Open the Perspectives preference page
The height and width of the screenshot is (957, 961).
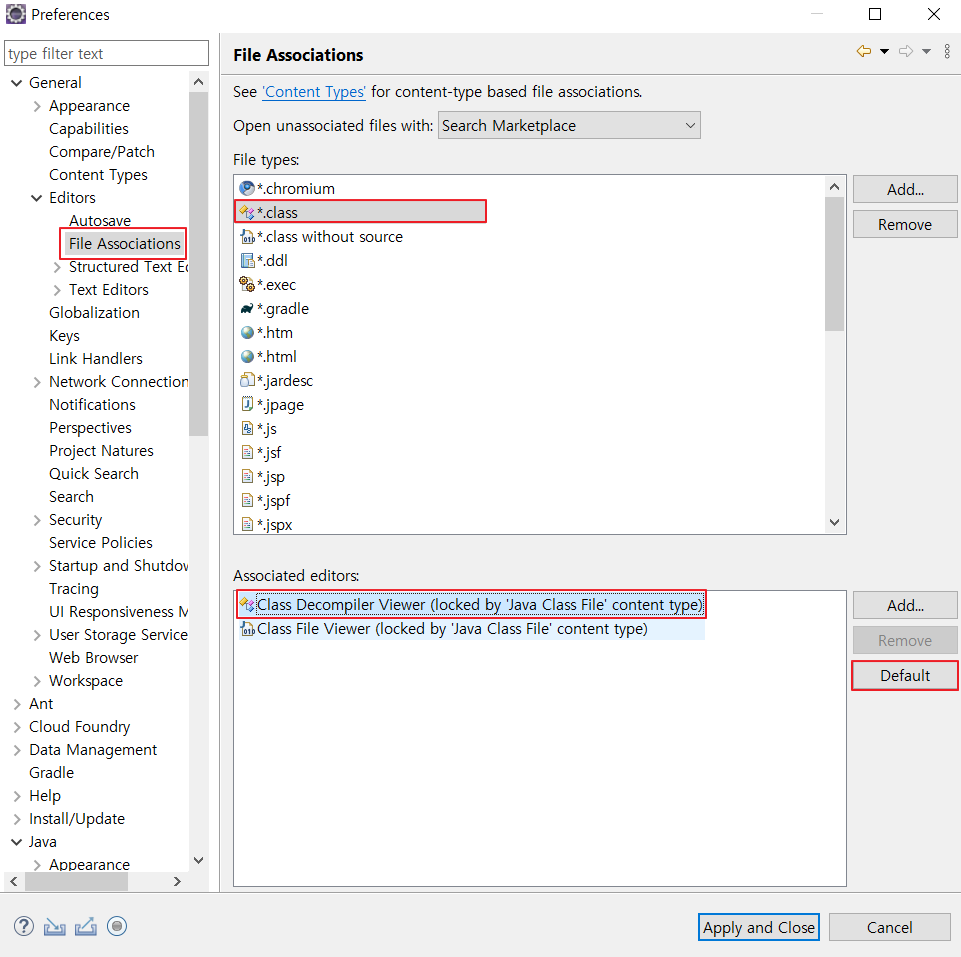[x=90, y=428]
